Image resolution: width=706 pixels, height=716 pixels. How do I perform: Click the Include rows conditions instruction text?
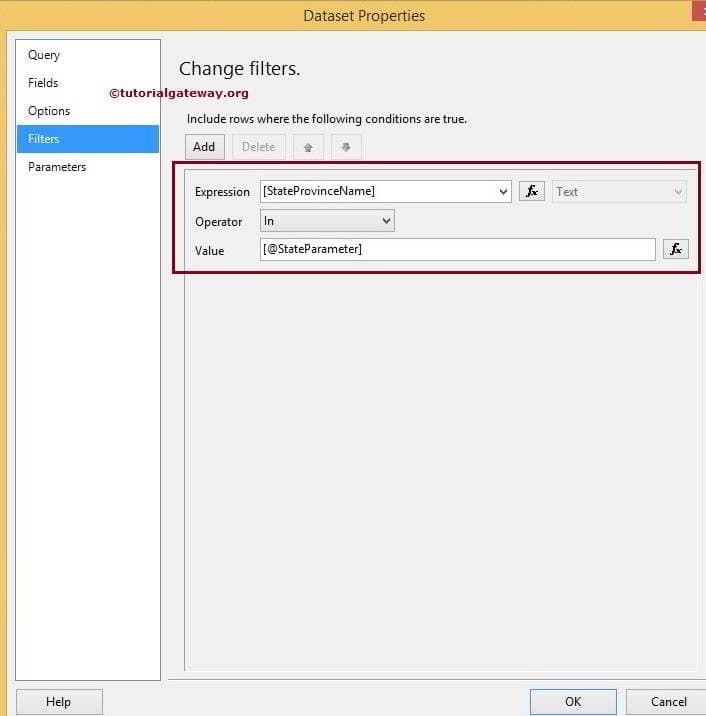327,119
